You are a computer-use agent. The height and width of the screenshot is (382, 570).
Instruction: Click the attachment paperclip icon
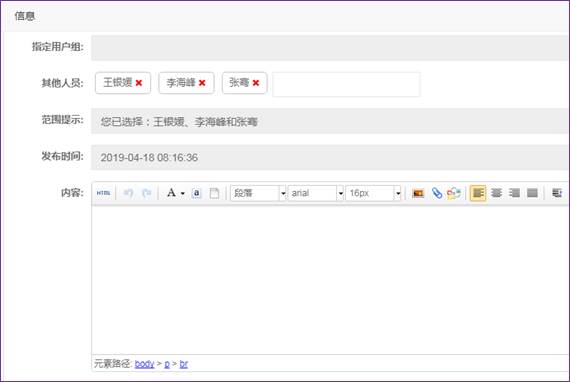click(437, 193)
